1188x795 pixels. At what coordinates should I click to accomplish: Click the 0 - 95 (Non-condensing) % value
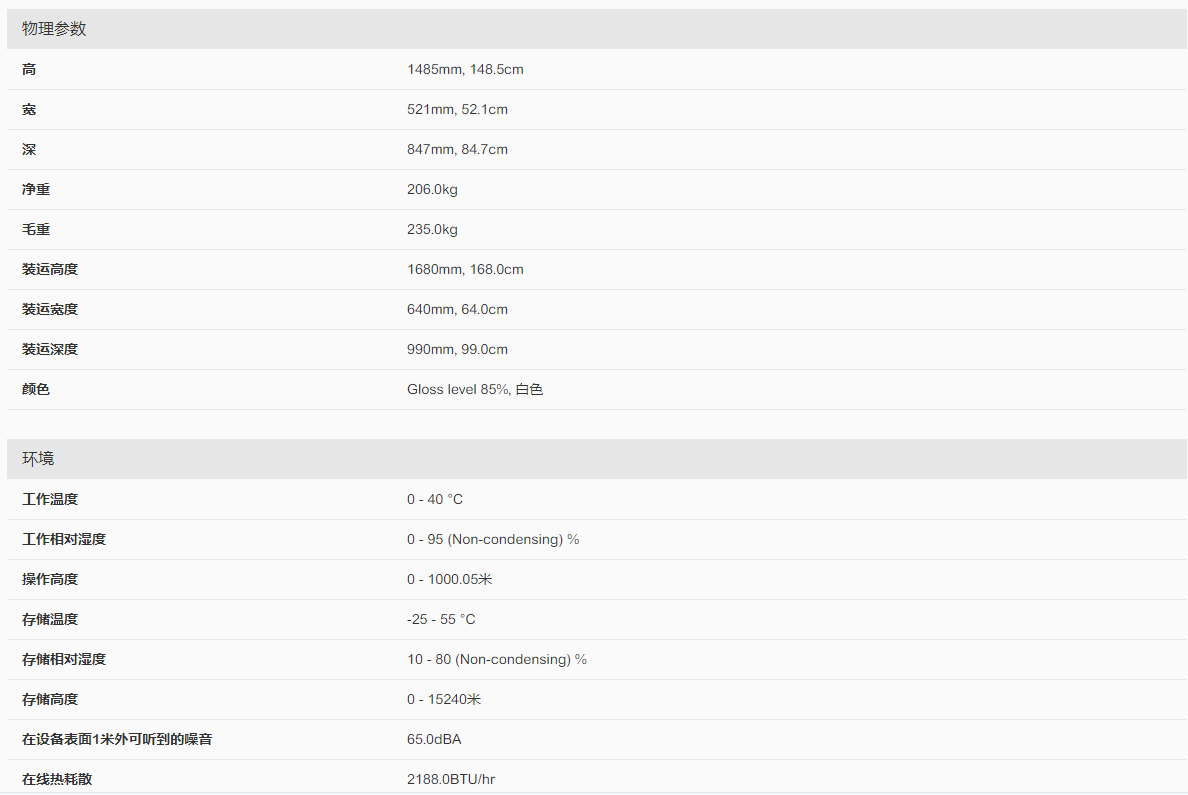tap(493, 539)
